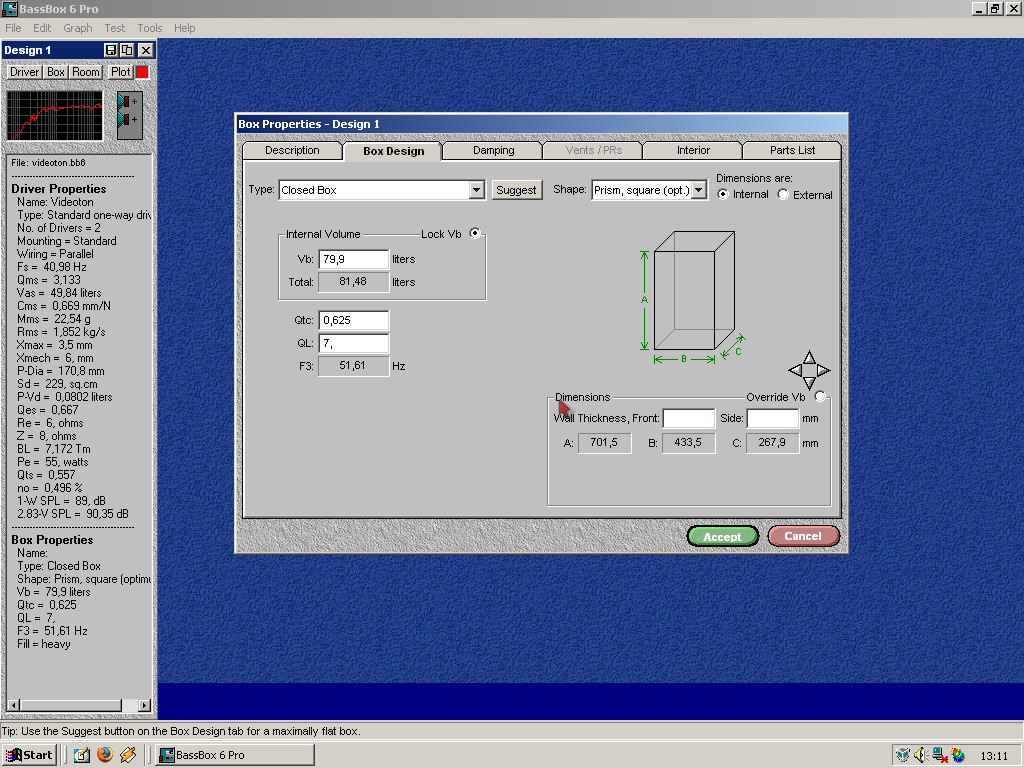Click the pencil quick launch icon

[x=128, y=755]
